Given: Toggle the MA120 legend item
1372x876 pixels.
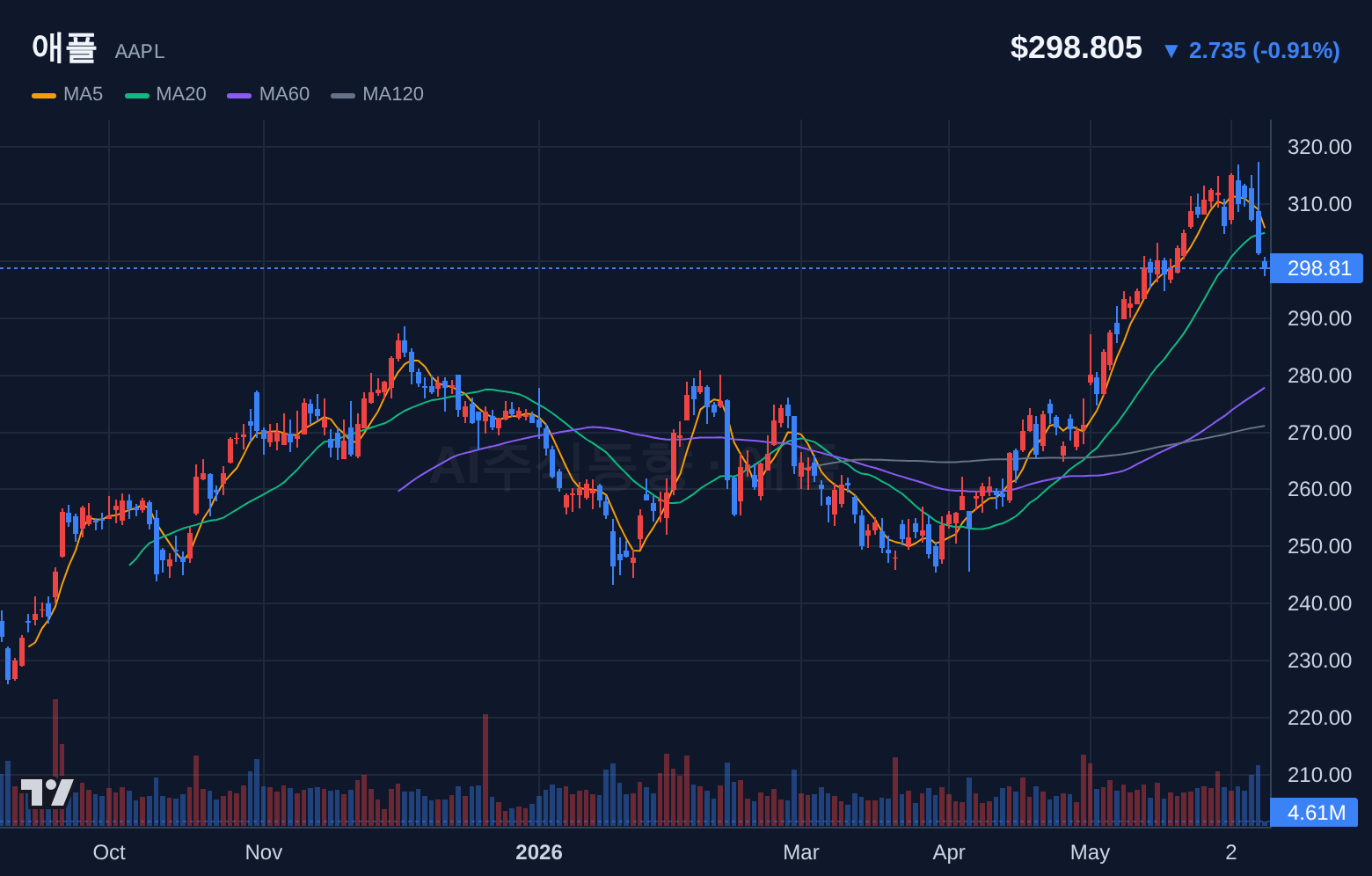Looking at the screenshot, I should pos(377,94).
